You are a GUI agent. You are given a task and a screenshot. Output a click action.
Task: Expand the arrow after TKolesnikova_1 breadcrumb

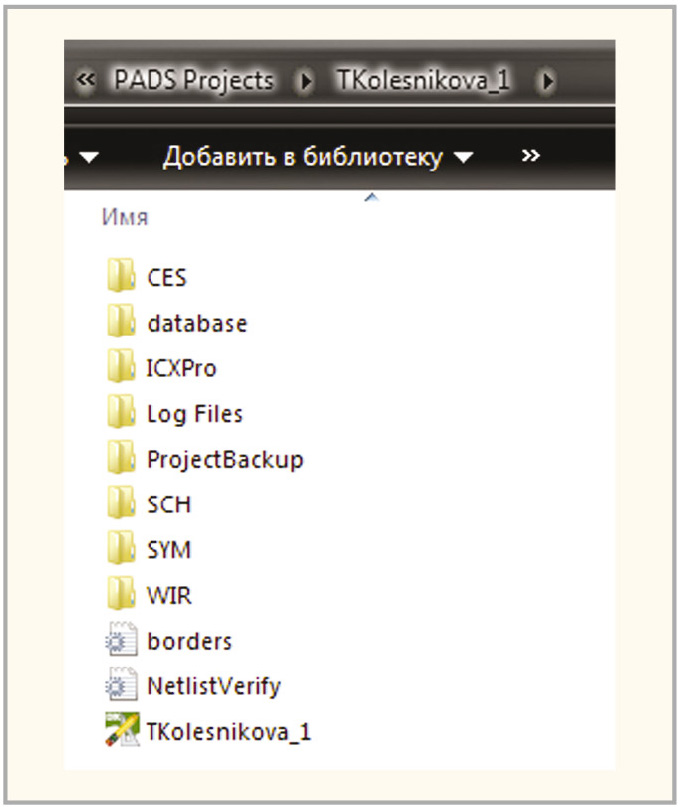point(547,81)
